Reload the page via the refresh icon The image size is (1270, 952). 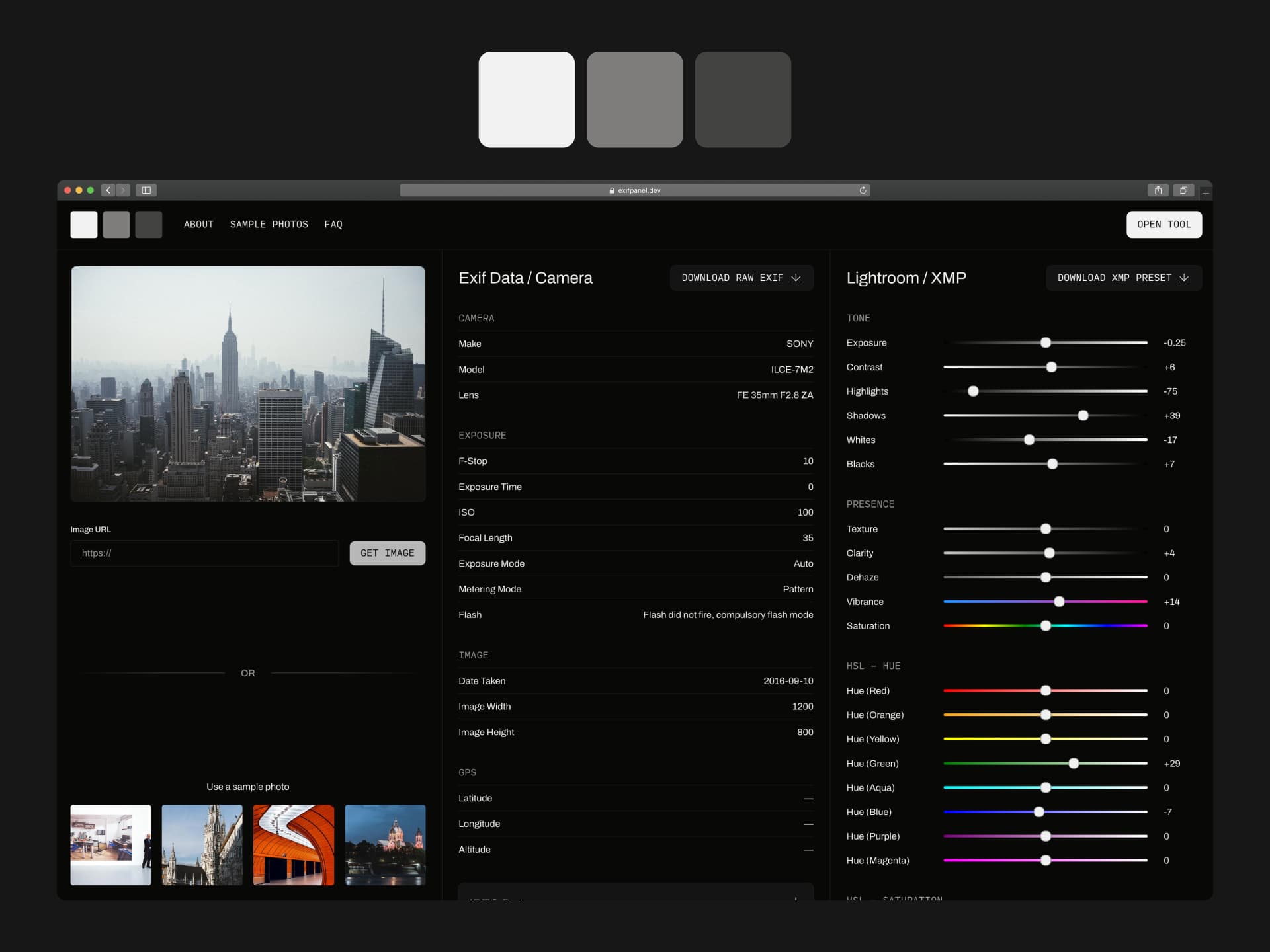tap(863, 190)
